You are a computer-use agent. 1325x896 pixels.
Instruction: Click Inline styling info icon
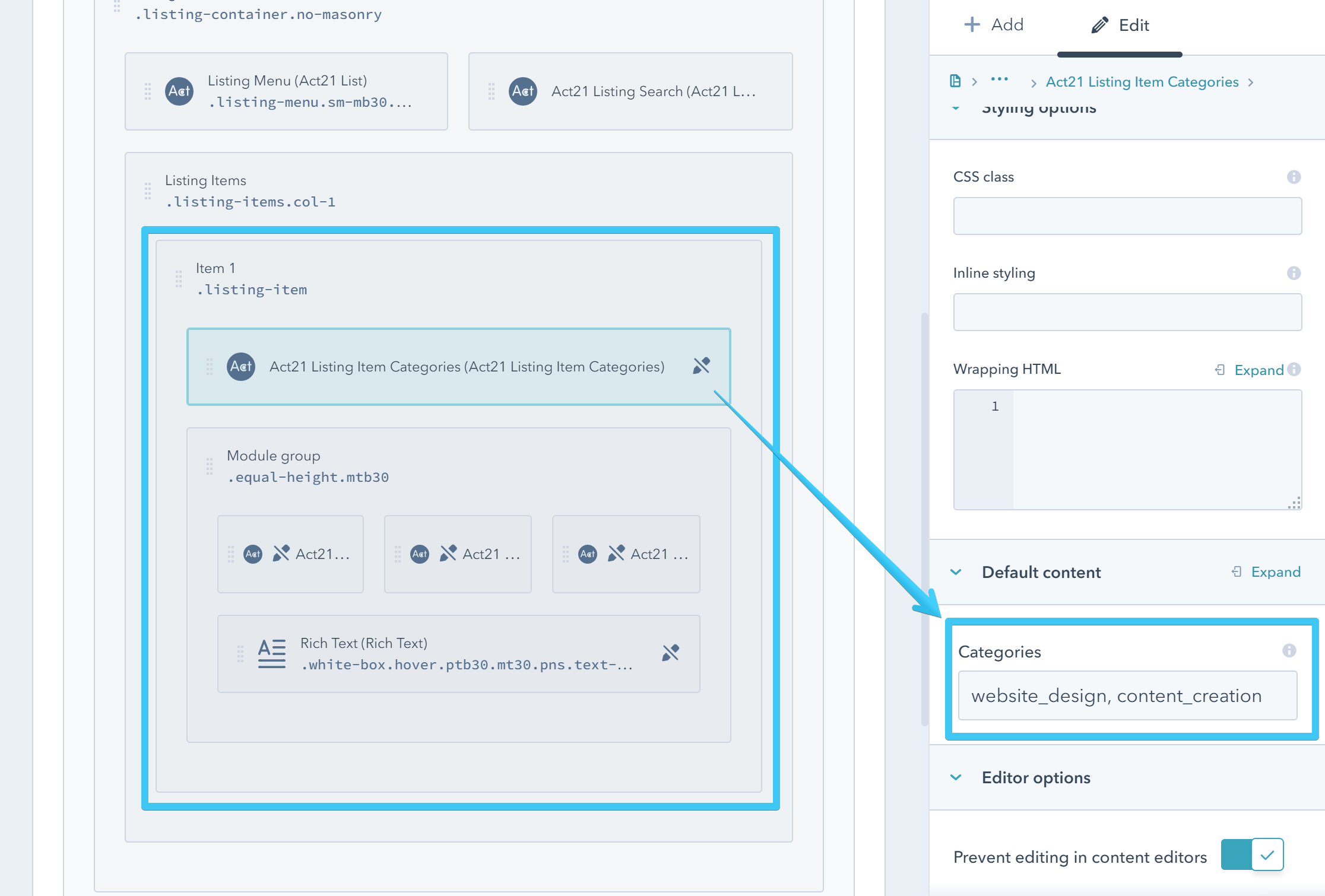[x=1294, y=273]
